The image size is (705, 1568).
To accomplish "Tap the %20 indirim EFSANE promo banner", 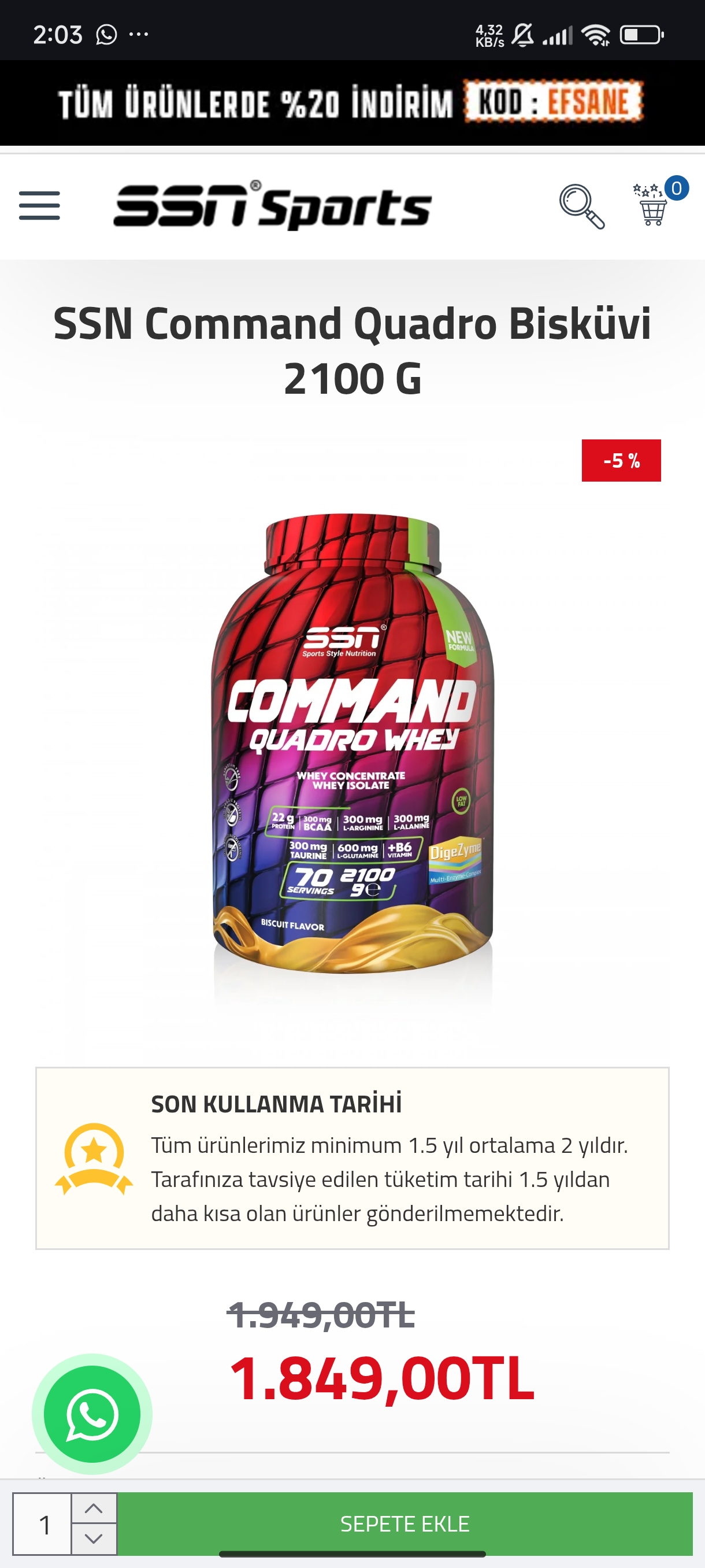I will pos(352,102).
